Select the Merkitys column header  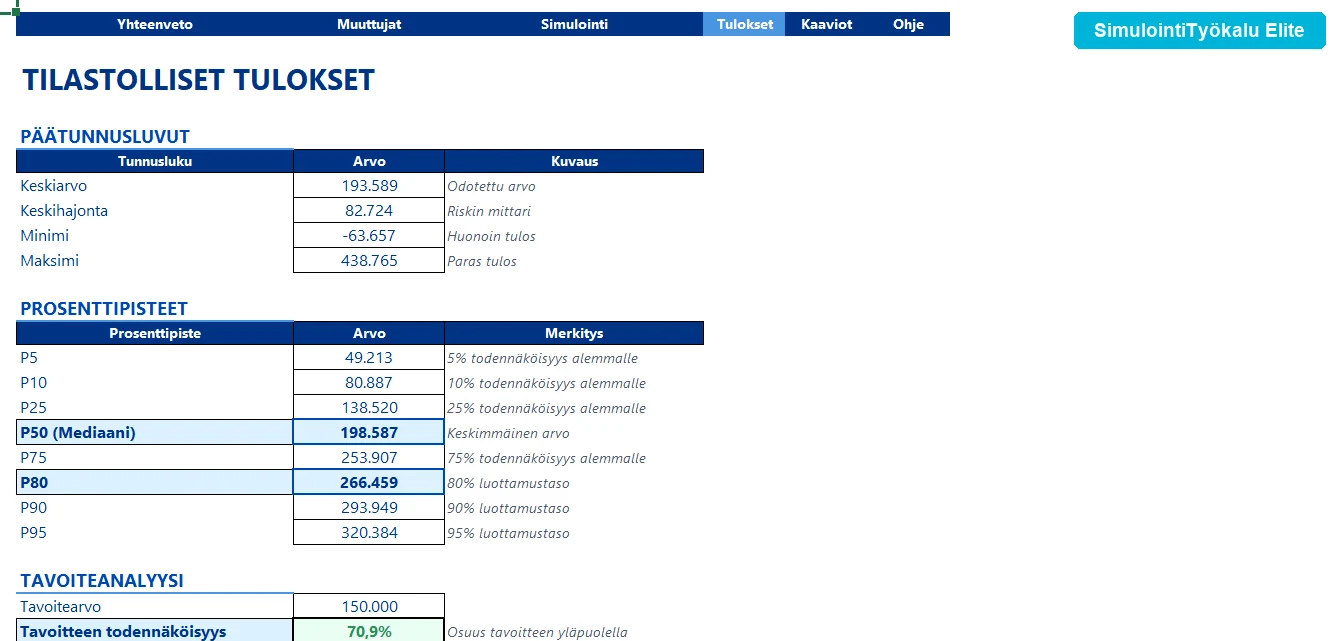(574, 333)
